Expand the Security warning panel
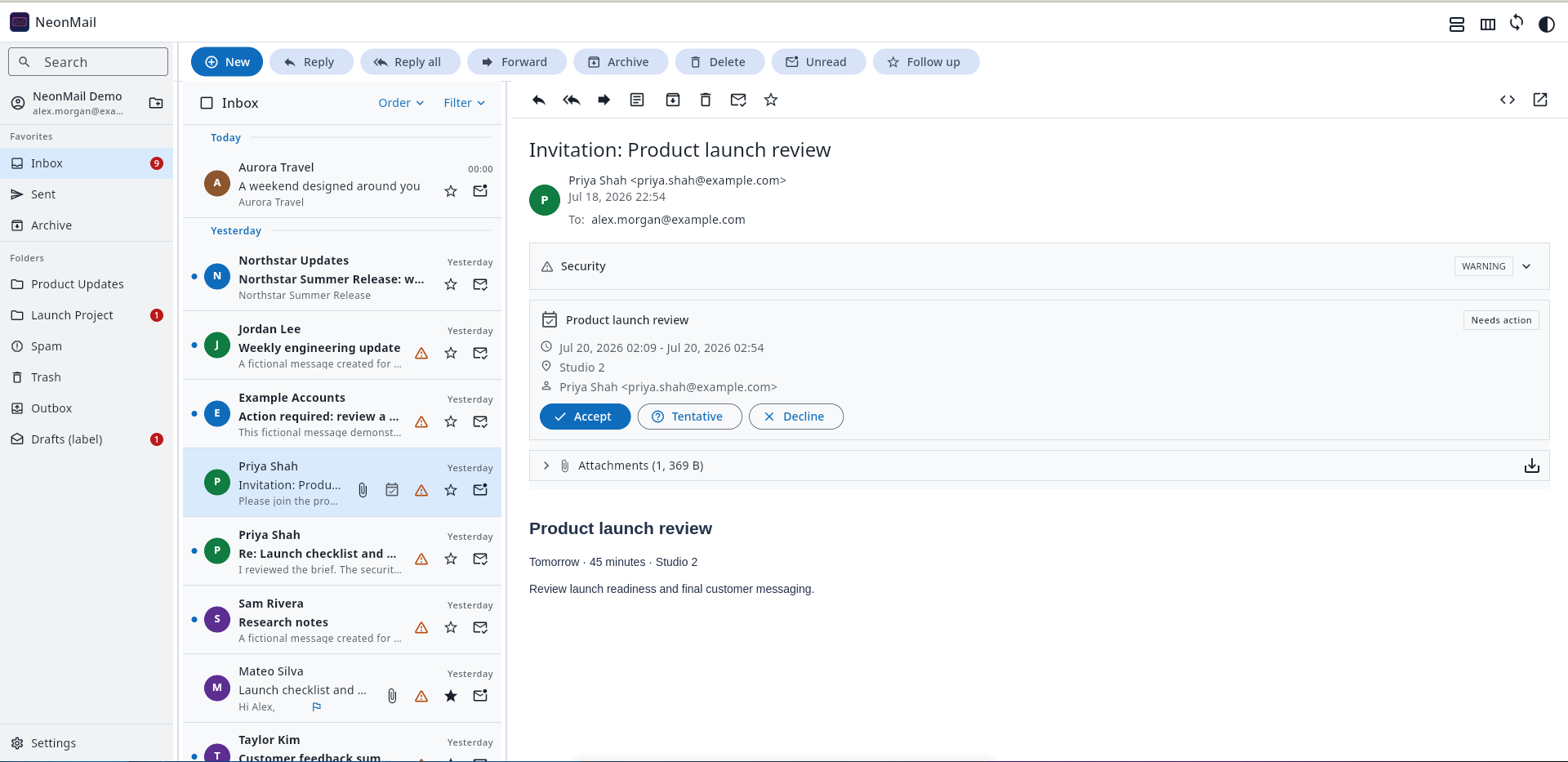 pyautogui.click(x=1526, y=266)
